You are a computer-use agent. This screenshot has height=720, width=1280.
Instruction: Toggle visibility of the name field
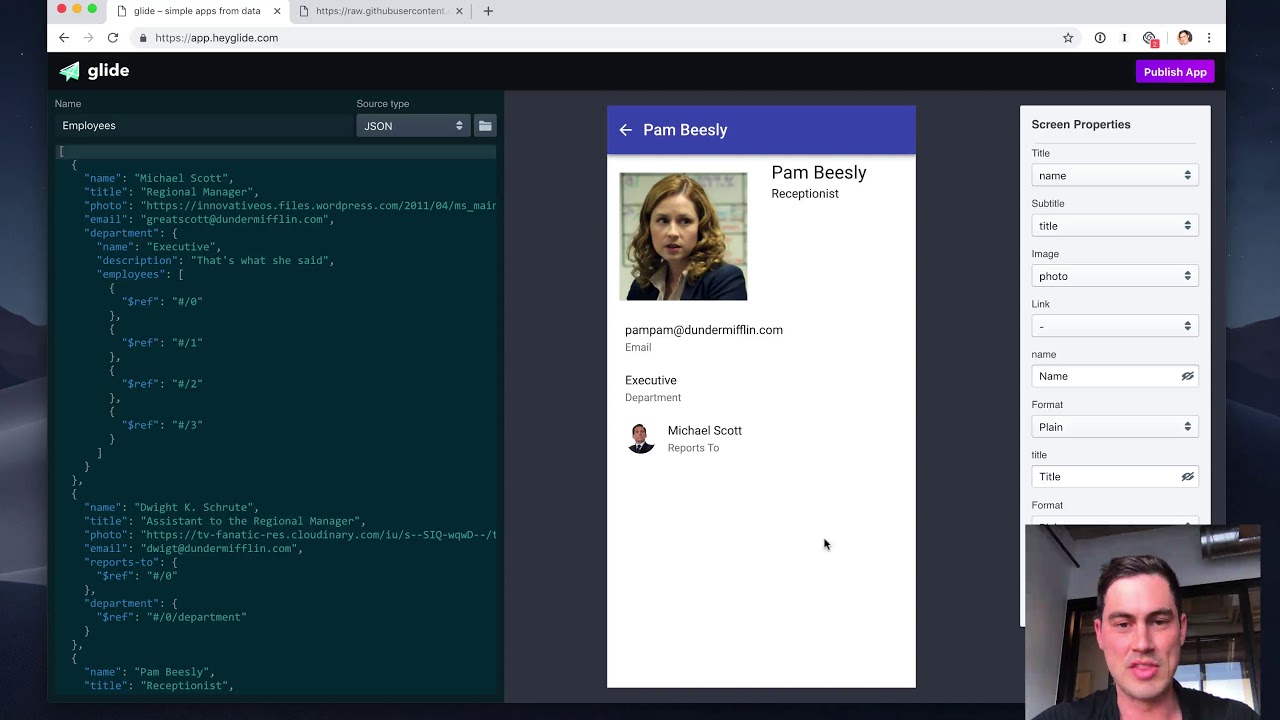coord(1187,377)
